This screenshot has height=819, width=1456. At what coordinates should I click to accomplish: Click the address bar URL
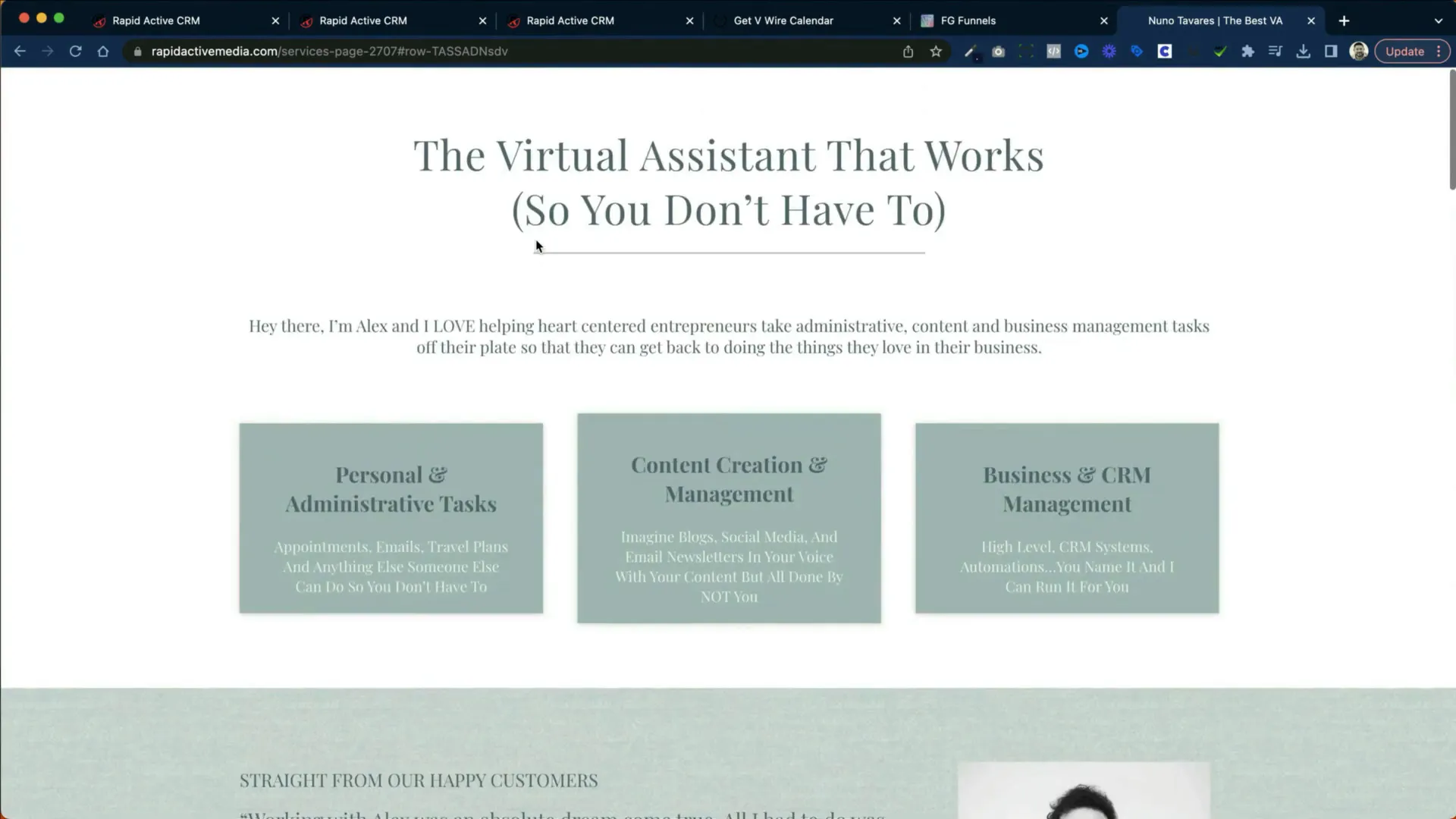pos(329,52)
